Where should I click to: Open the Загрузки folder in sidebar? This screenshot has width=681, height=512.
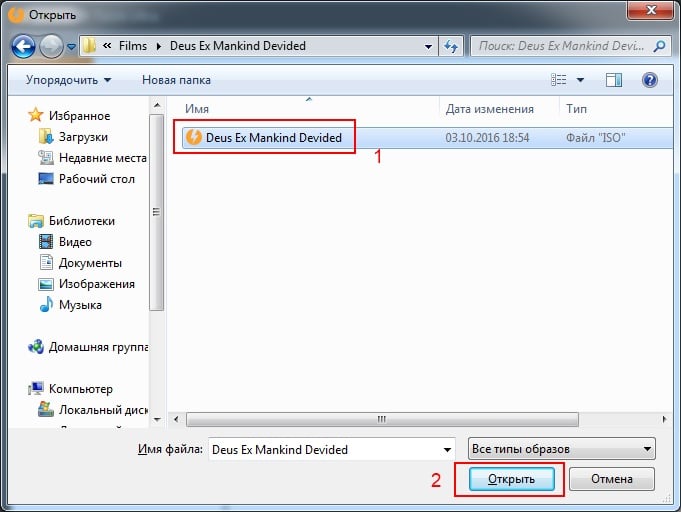pos(83,137)
